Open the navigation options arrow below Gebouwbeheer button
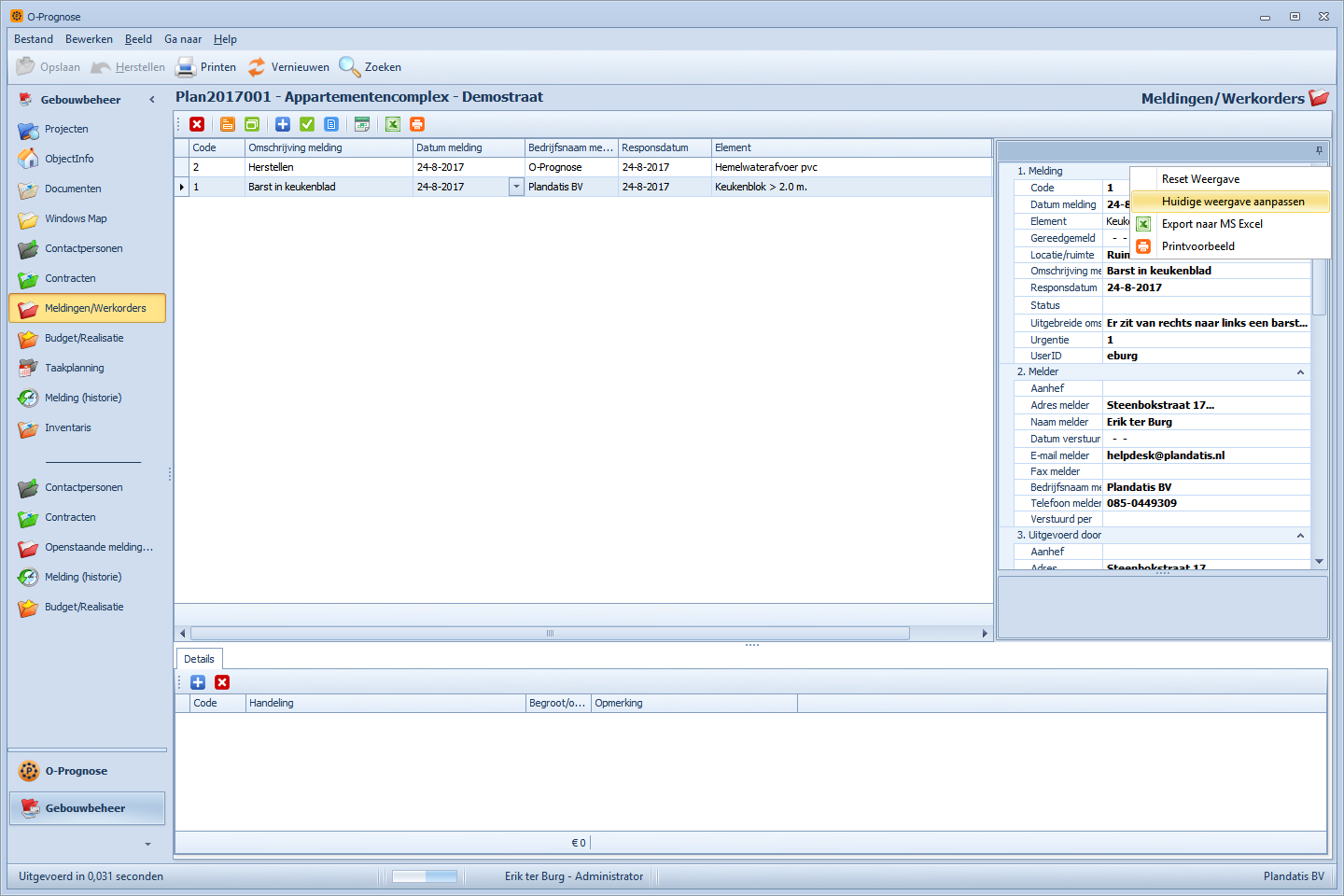Screen dimensions: 1344x896 [x=147, y=845]
